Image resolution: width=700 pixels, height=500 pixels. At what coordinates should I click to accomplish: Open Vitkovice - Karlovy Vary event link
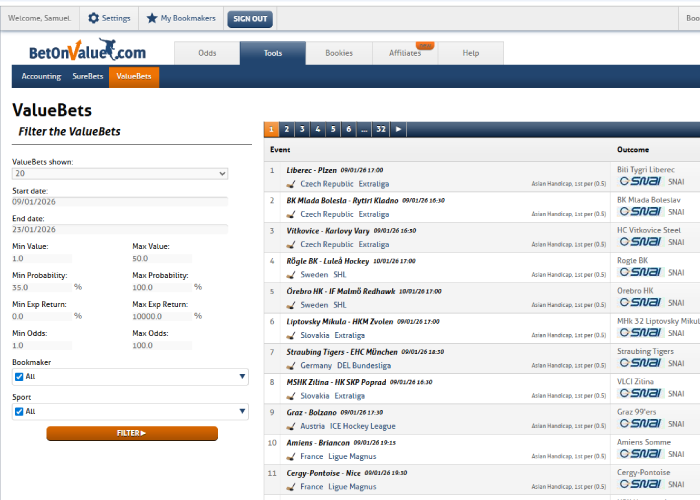[328, 231]
